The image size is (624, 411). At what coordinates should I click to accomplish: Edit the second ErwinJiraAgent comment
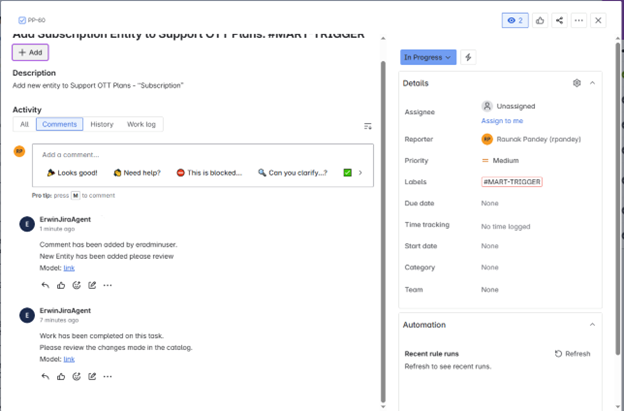pos(92,377)
